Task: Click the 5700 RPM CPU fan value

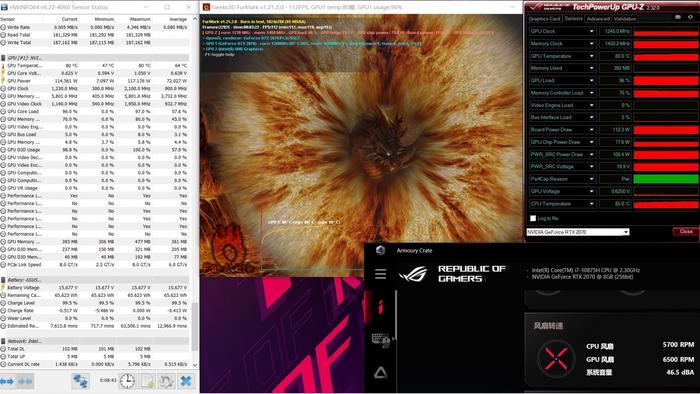Action: coord(678,345)
